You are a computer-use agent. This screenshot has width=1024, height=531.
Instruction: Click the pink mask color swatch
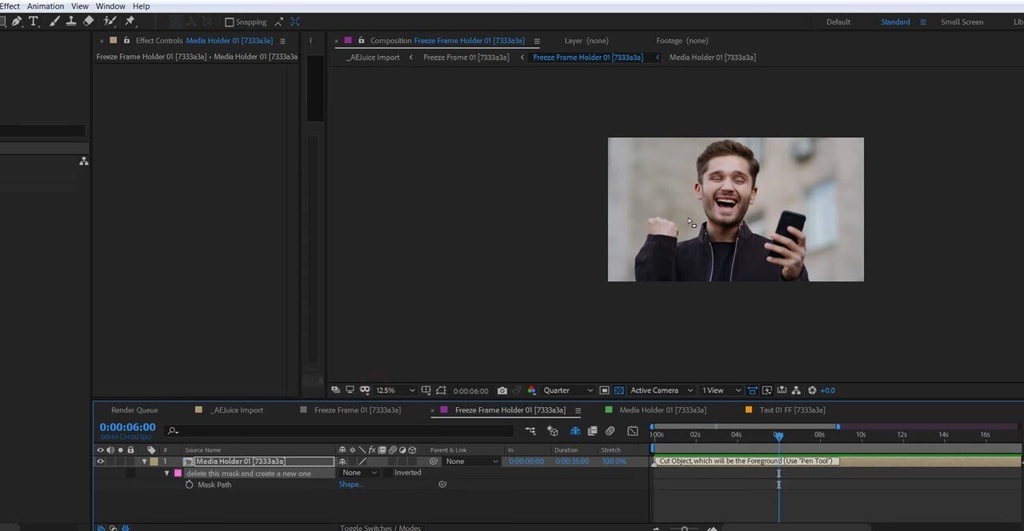point(178,473)
